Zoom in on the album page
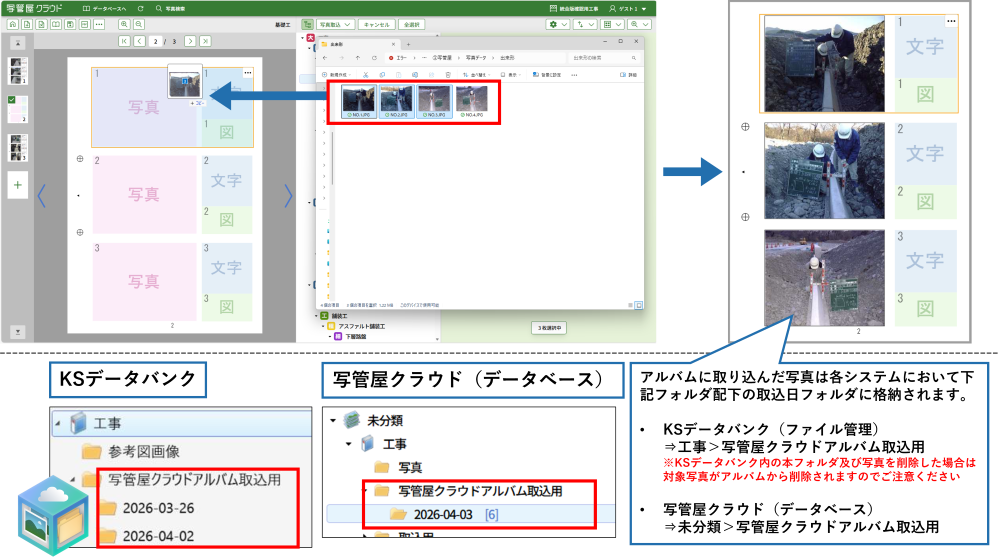The width and height of the screenshot is (1000, 560). point(124,23)
